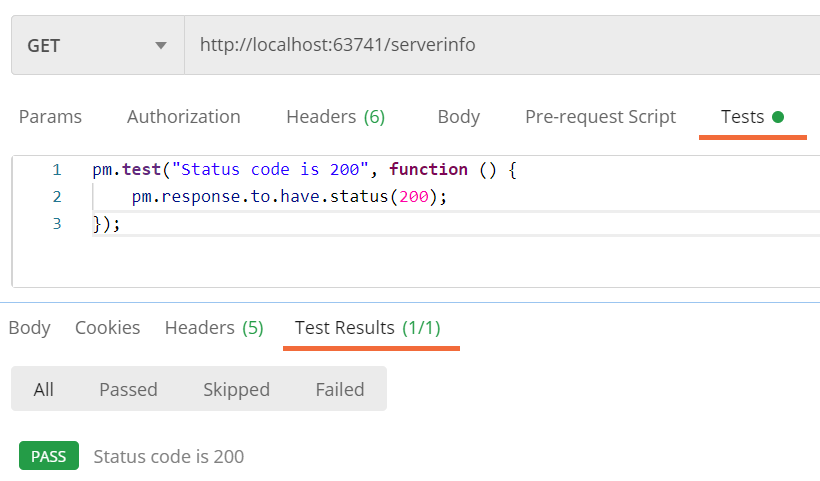Select the Tests tab
820x481 pixels.
click(743, 117)
